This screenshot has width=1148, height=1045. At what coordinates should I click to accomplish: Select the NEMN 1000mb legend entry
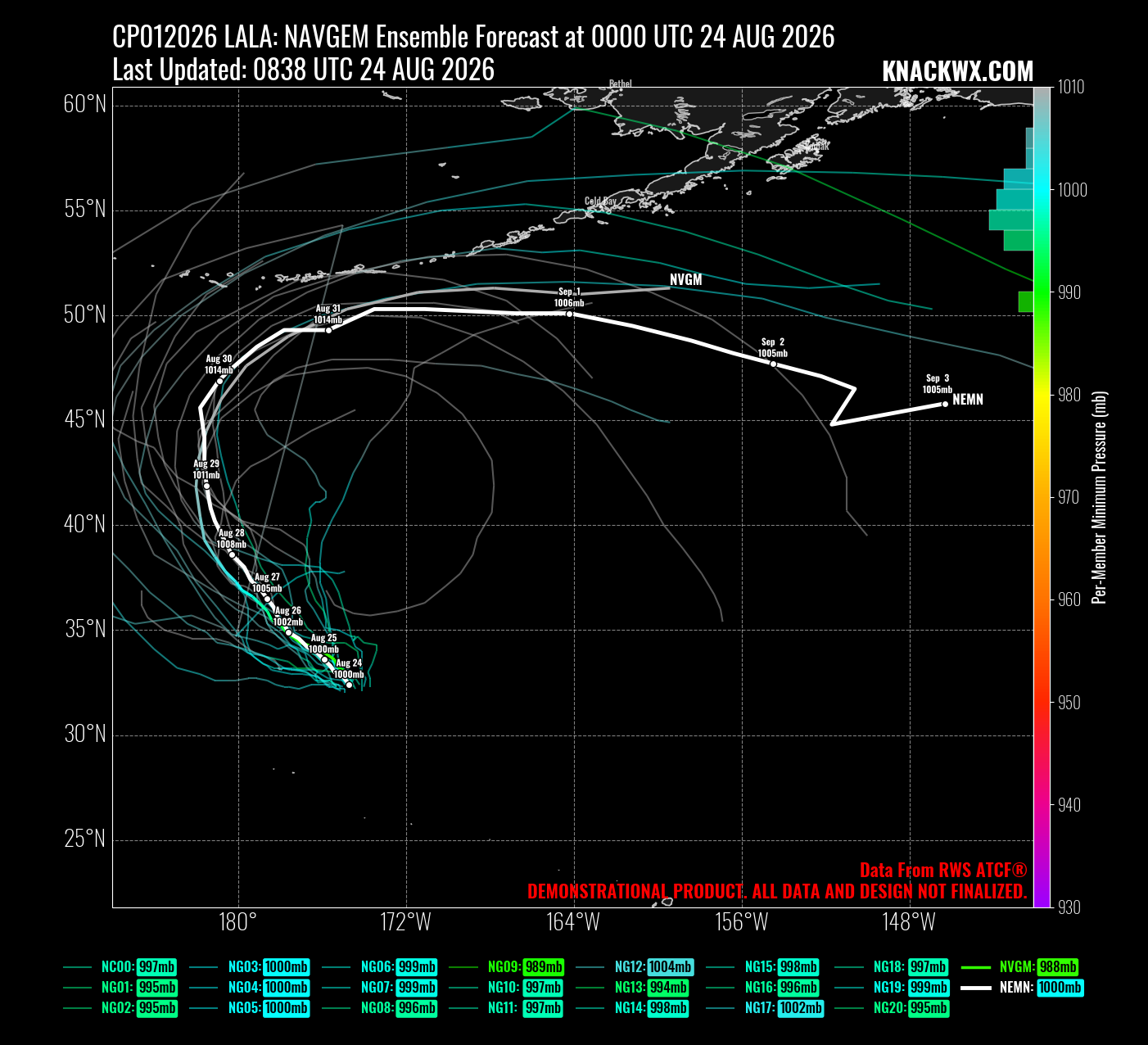1022,988
